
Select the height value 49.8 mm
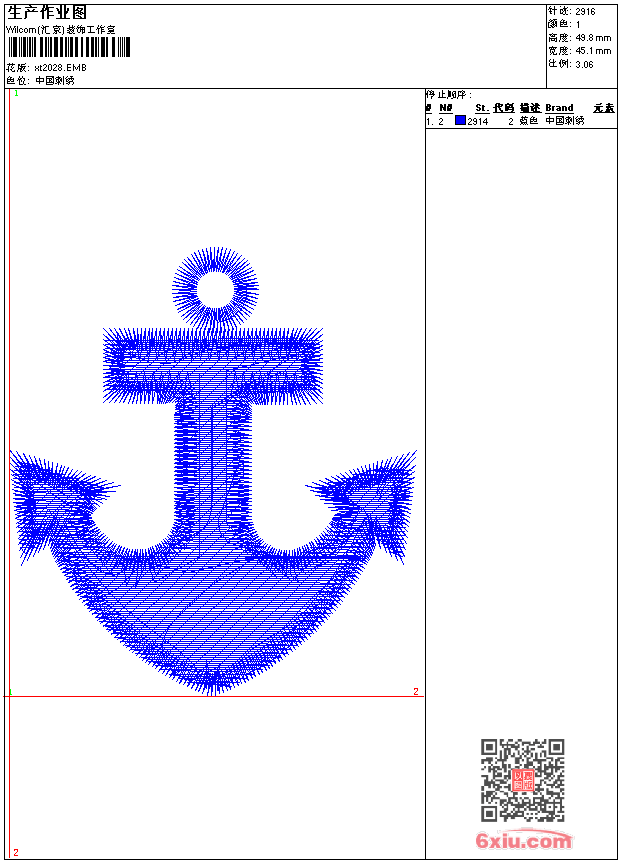click(x=593, y=37)
